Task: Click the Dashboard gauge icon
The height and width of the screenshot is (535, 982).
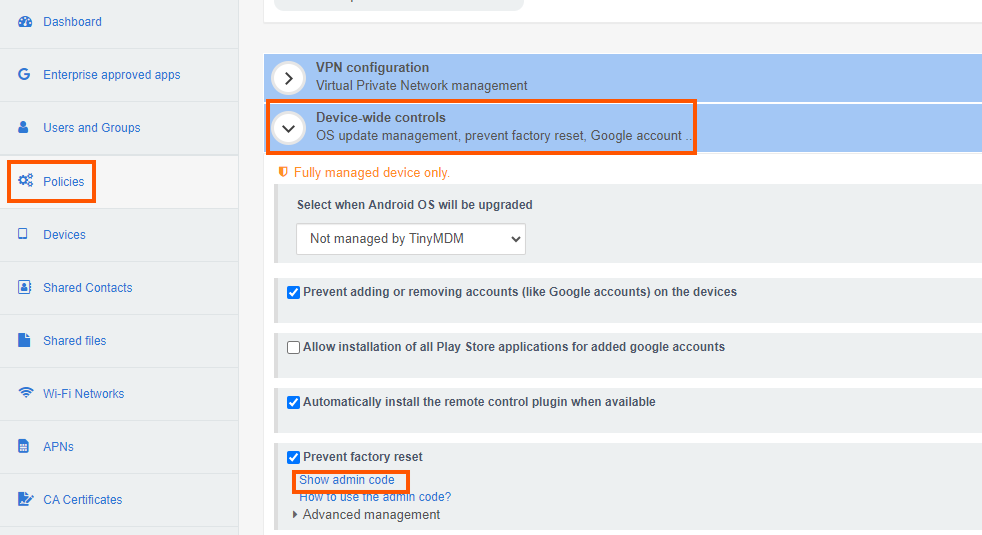Action: point(25,22)
